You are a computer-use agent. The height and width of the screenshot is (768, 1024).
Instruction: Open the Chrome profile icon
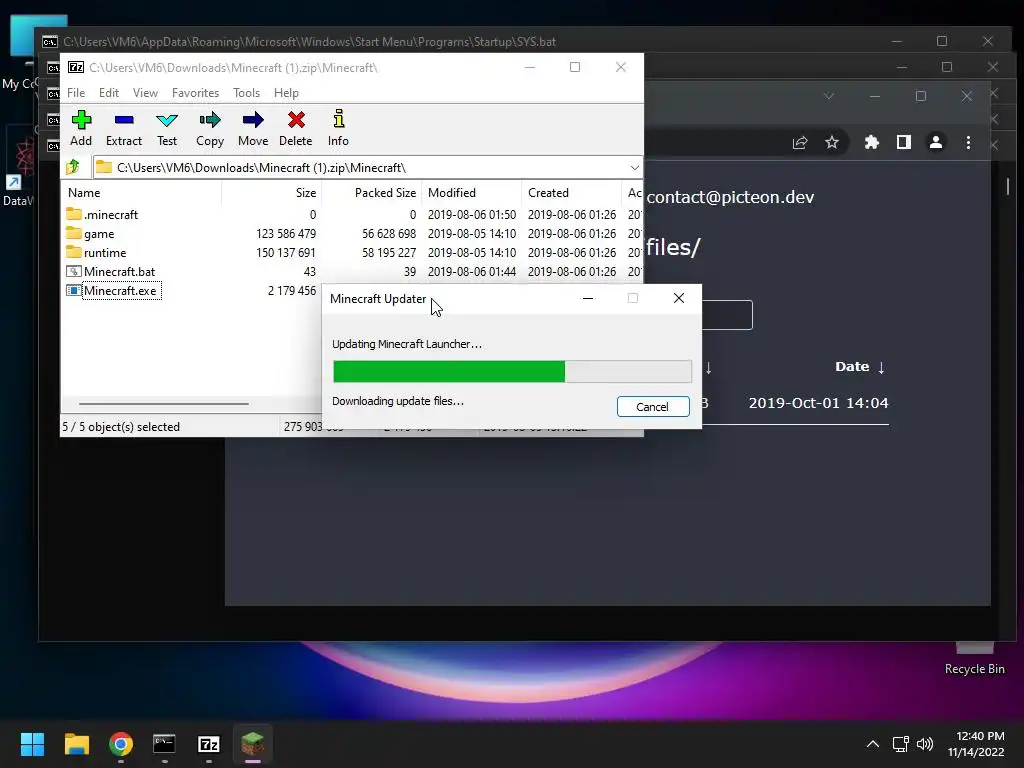tap(935, 142)
